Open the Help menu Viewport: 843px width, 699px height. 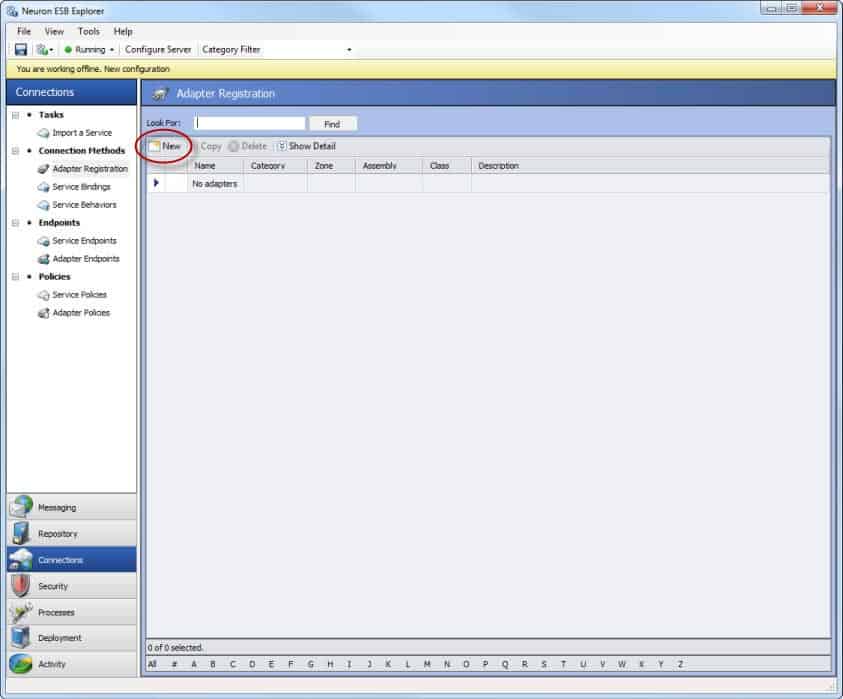123,32
